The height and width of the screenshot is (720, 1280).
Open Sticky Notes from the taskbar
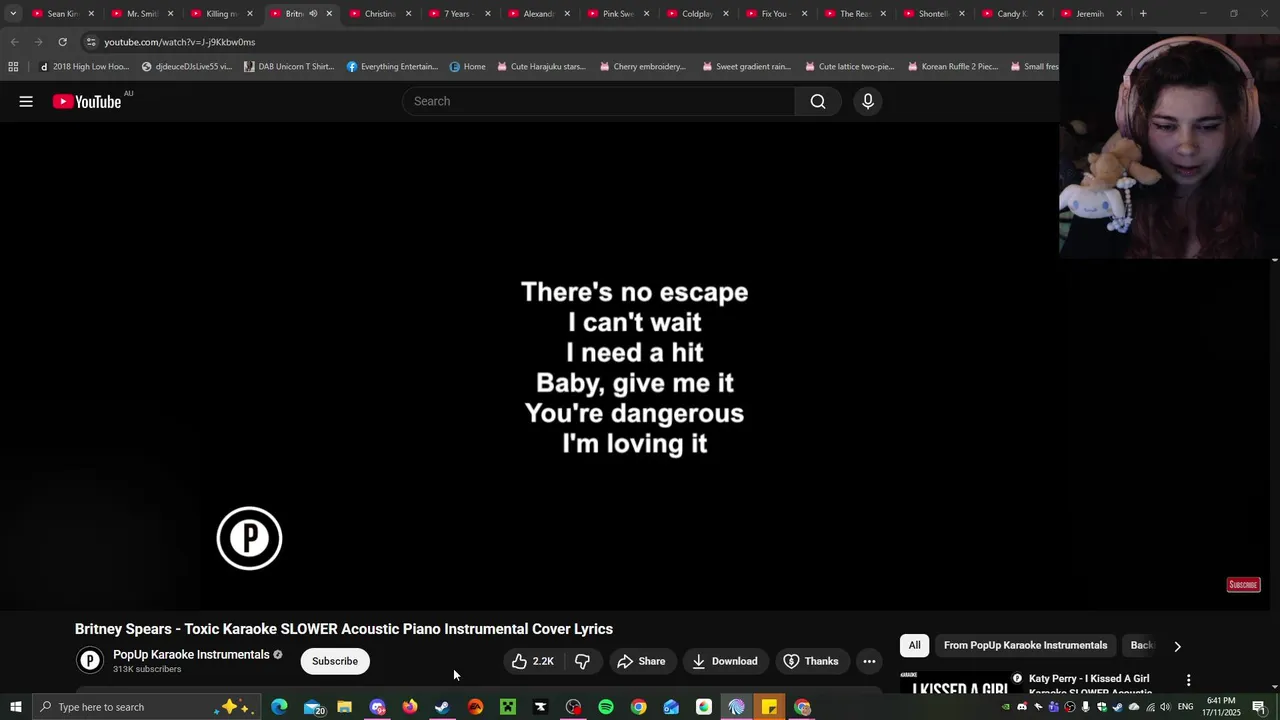pos(769,707)
